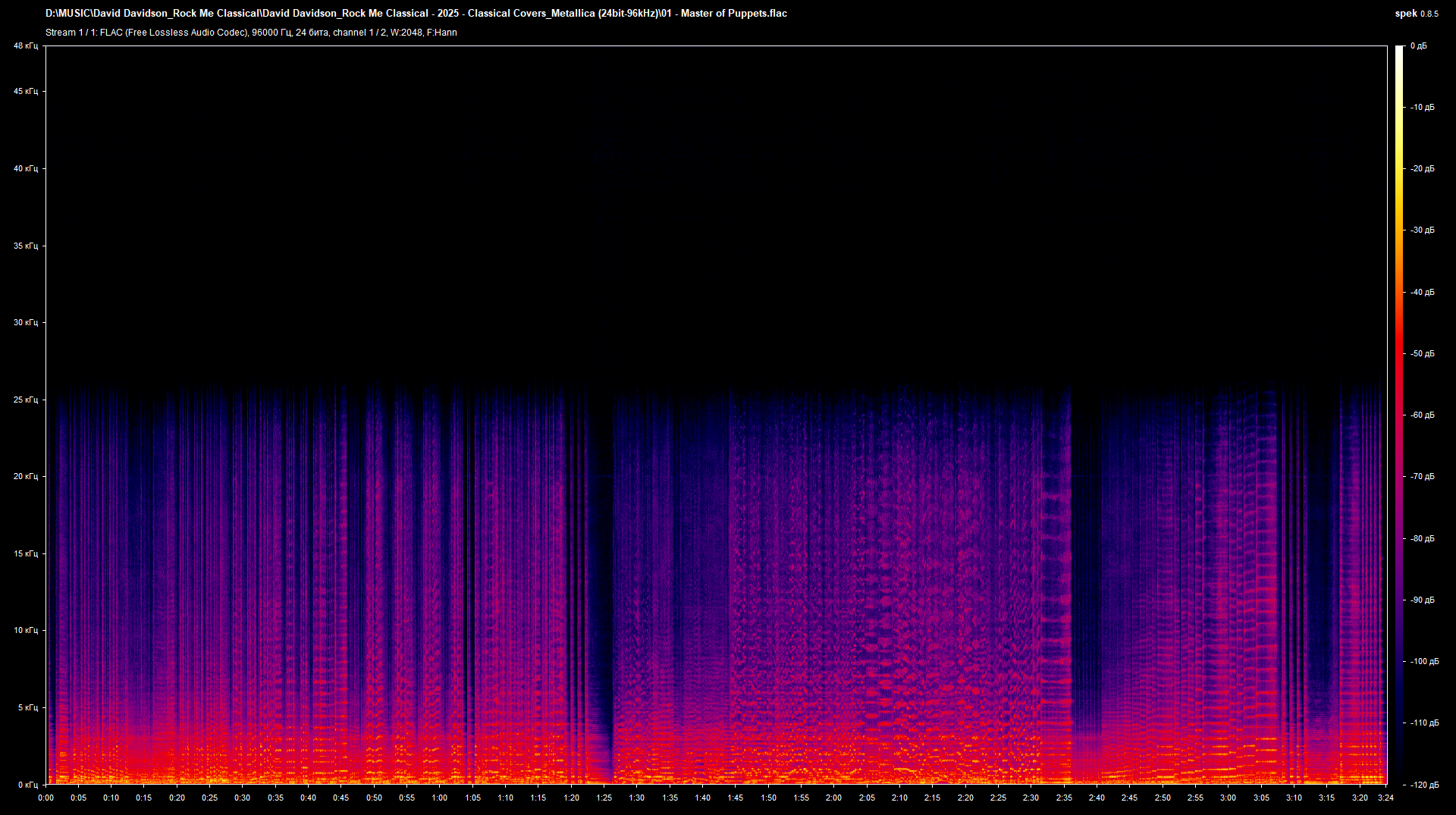Viewport: 1456px width, 815px height.
Task: Click the 1:10 time axis label
Action: coord(506,798)
